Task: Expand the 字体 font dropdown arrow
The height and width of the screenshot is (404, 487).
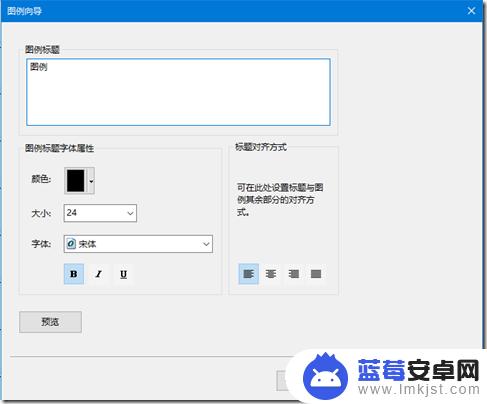Action: [x=206, y=244]
